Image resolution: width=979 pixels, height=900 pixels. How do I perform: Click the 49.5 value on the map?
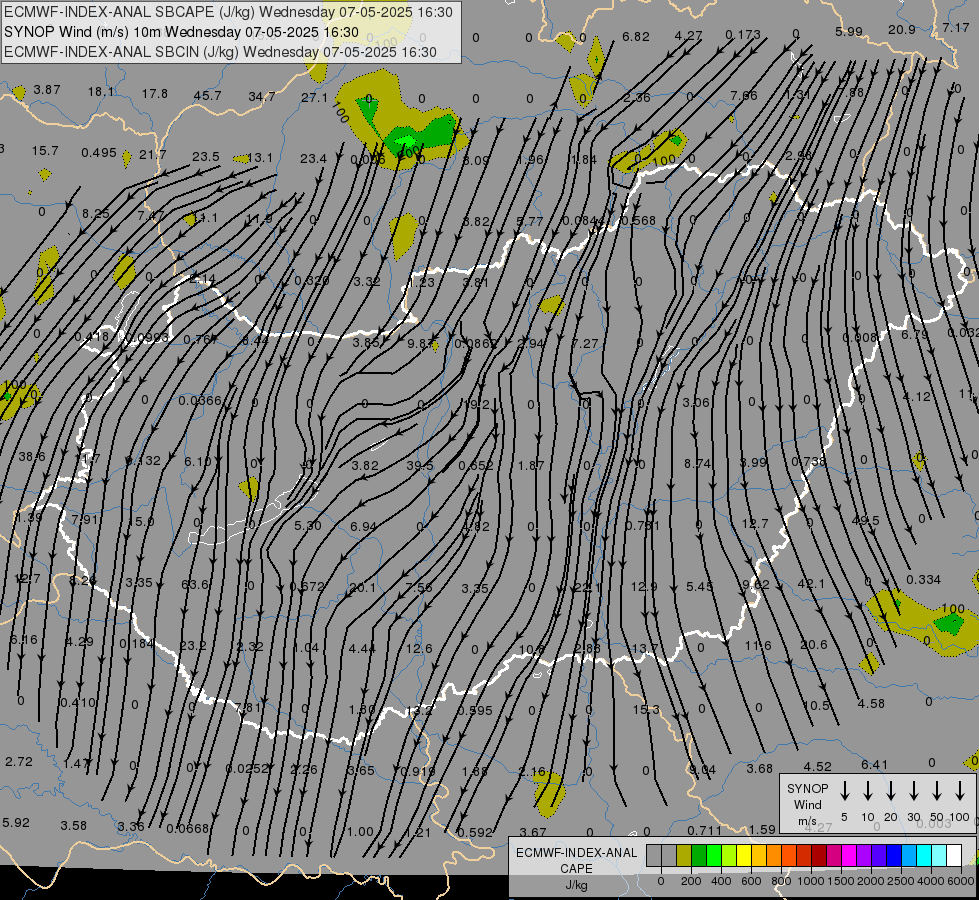(x=865, y=520)
